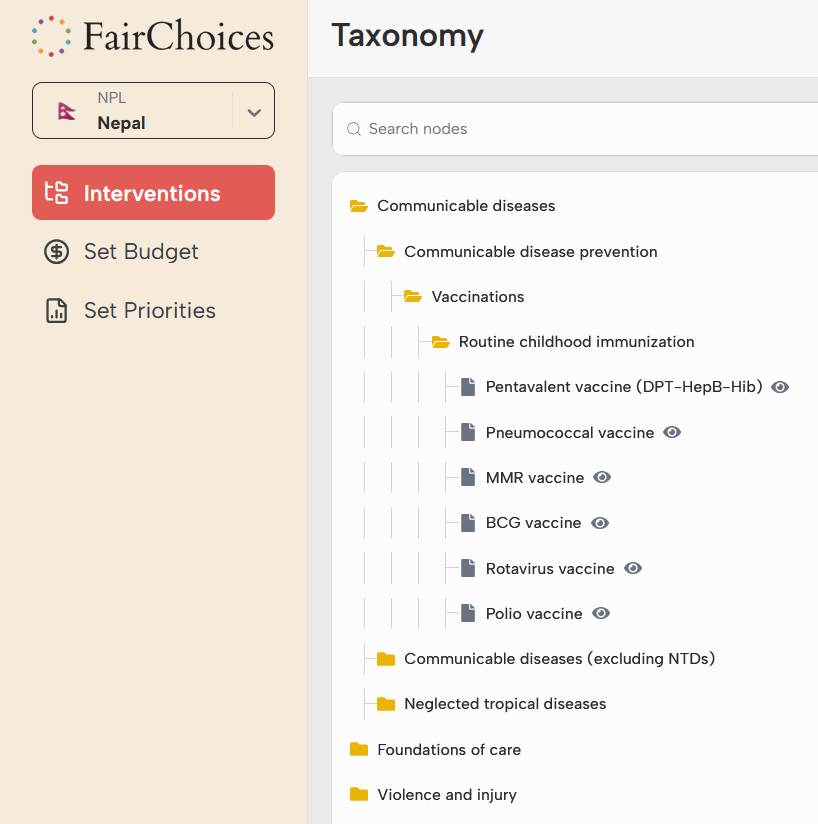Click the search magnifier icon
This screenshot has height=824, width=818.
[353, 129]
